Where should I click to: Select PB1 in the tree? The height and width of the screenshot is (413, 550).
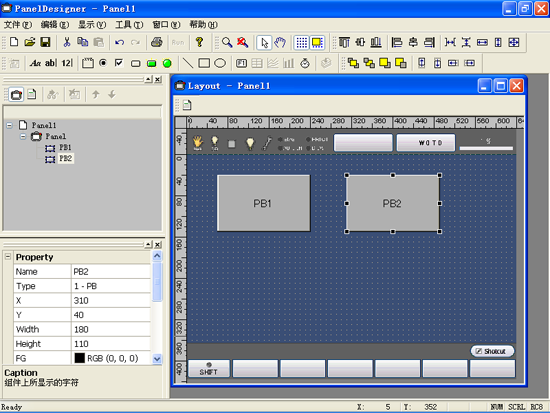(65, 147)
